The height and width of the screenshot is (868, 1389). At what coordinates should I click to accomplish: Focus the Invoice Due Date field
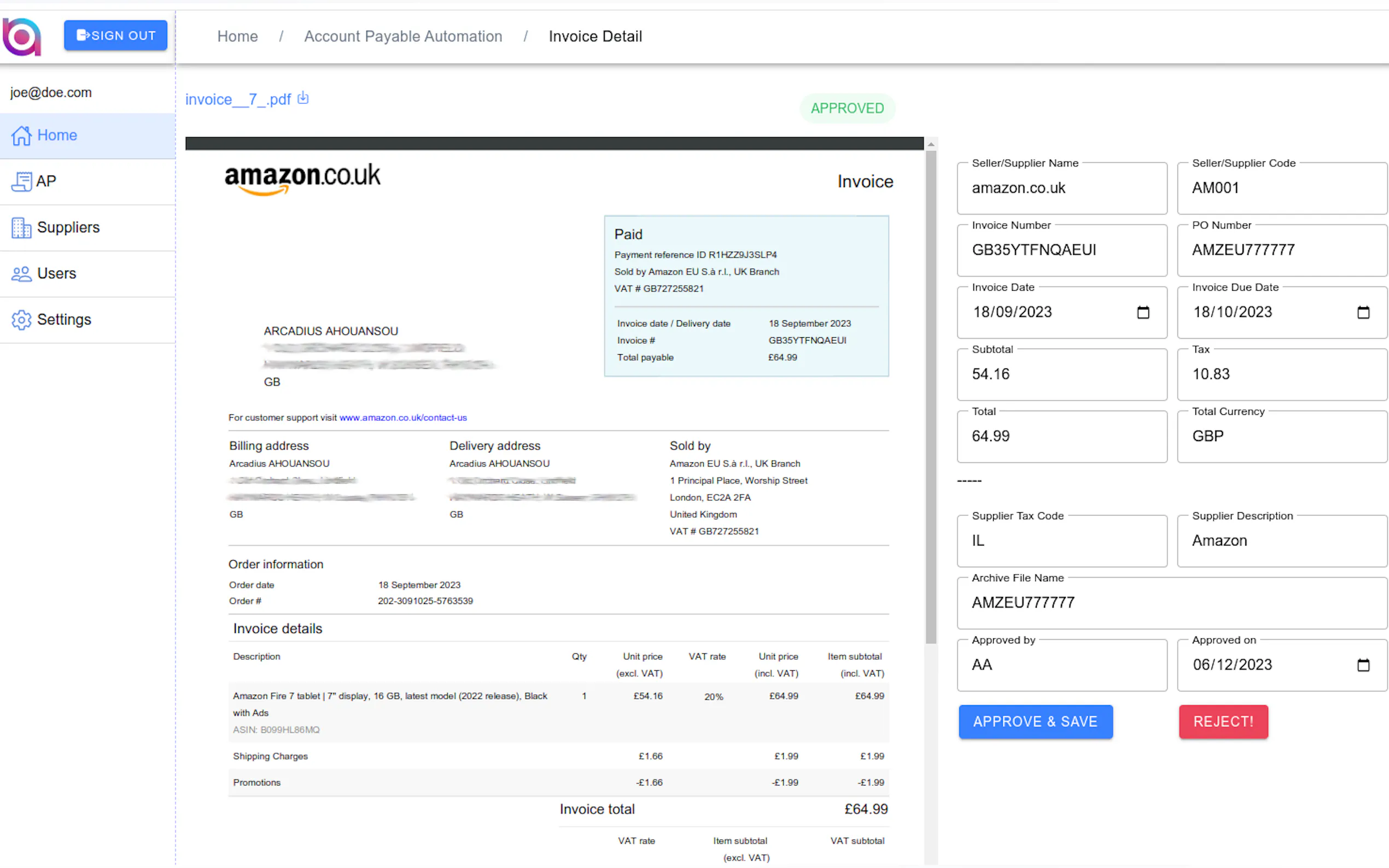tap(1282, 312)
